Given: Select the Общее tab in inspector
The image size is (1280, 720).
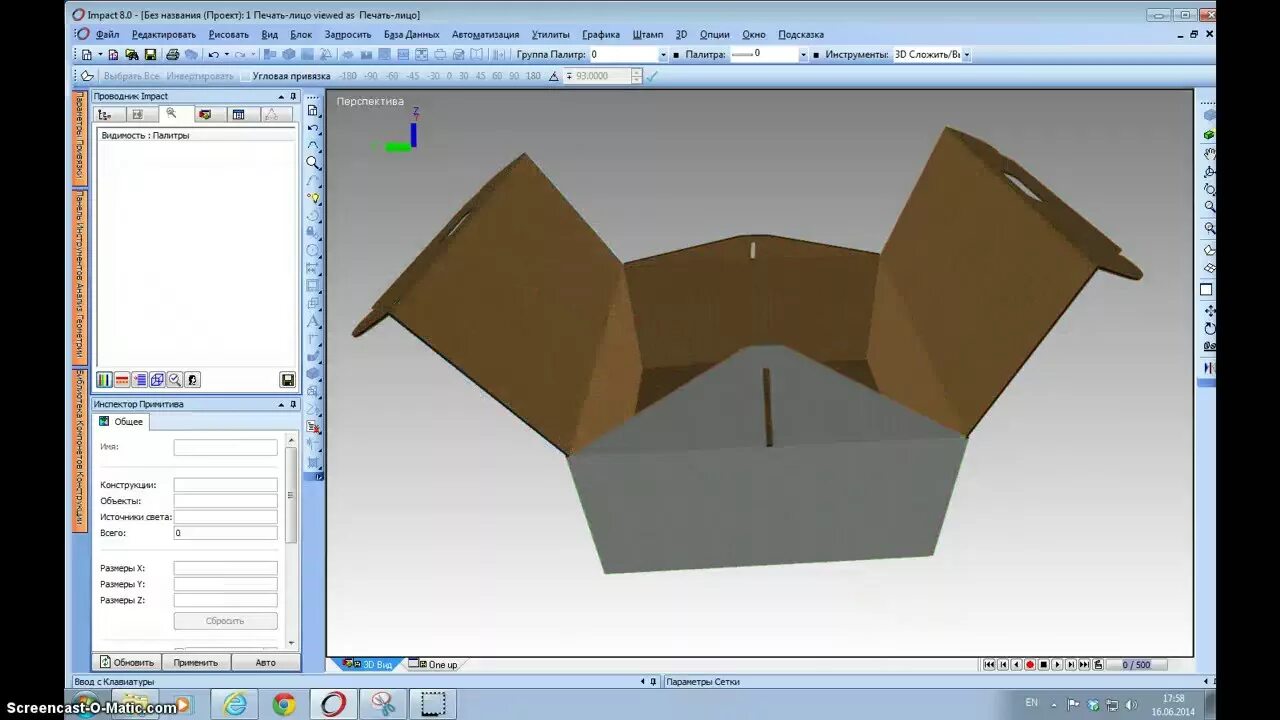Looking at the screenshot, I should [121, 422].
